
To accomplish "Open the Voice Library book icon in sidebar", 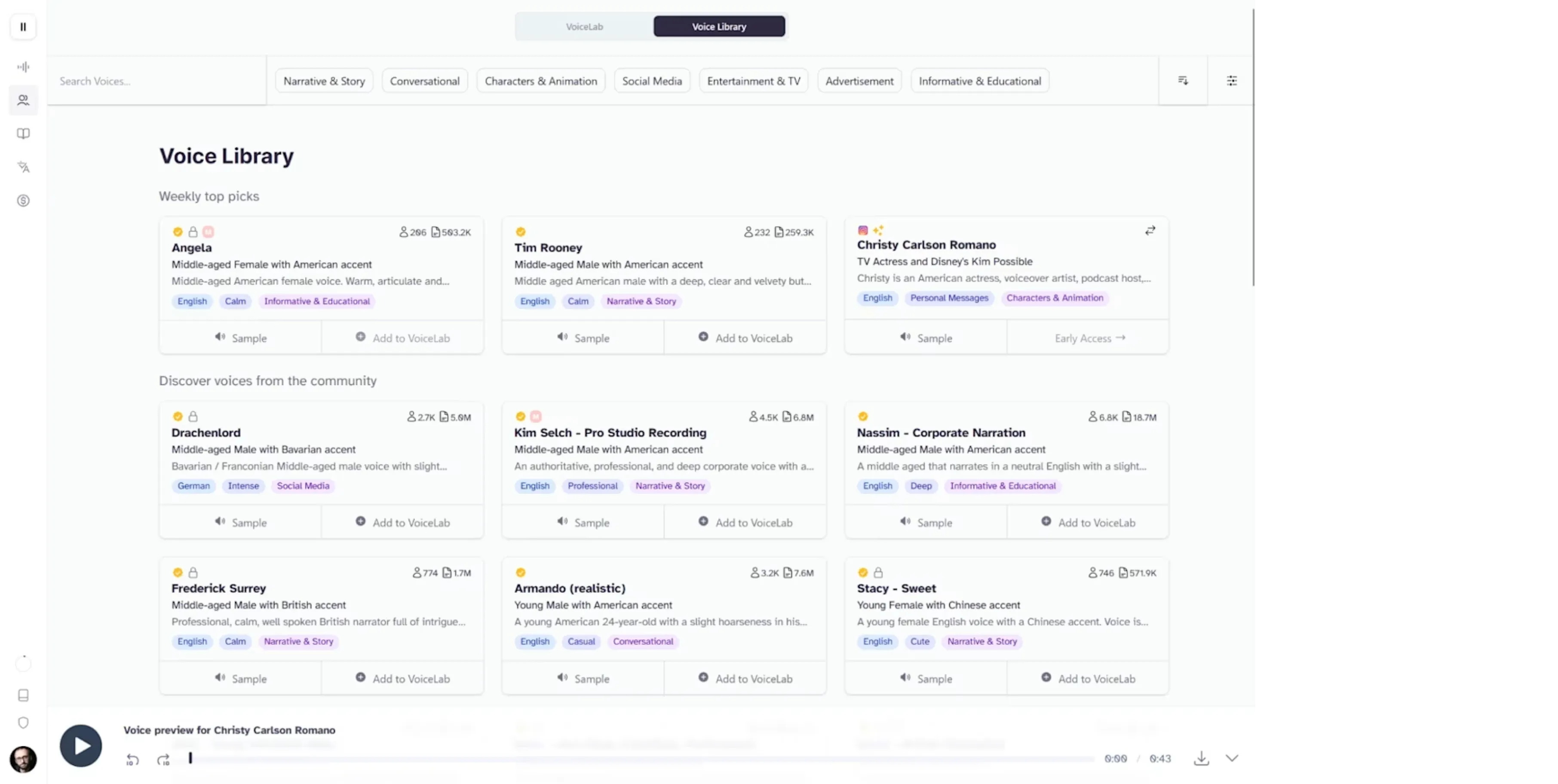I will pos(23,134).
